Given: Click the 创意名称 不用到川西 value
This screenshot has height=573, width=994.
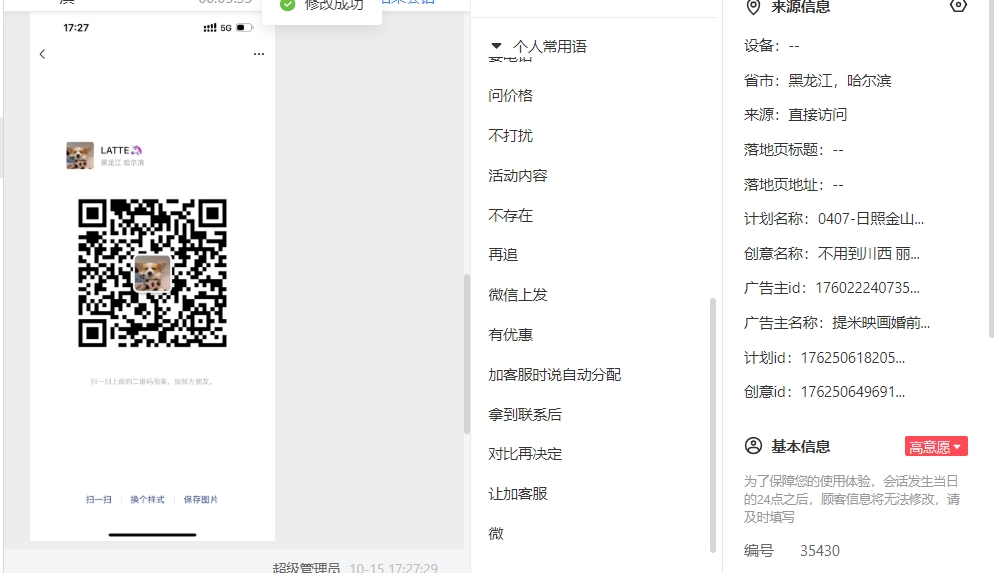Looking at the screenshot, I should click(x=868, y=254).
